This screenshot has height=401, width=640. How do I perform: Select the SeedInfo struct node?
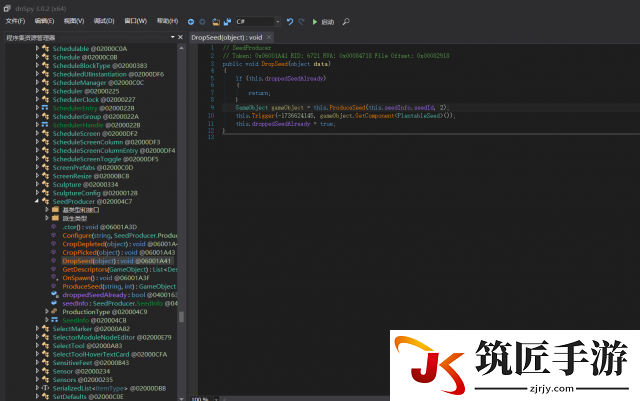click(94, 321)
